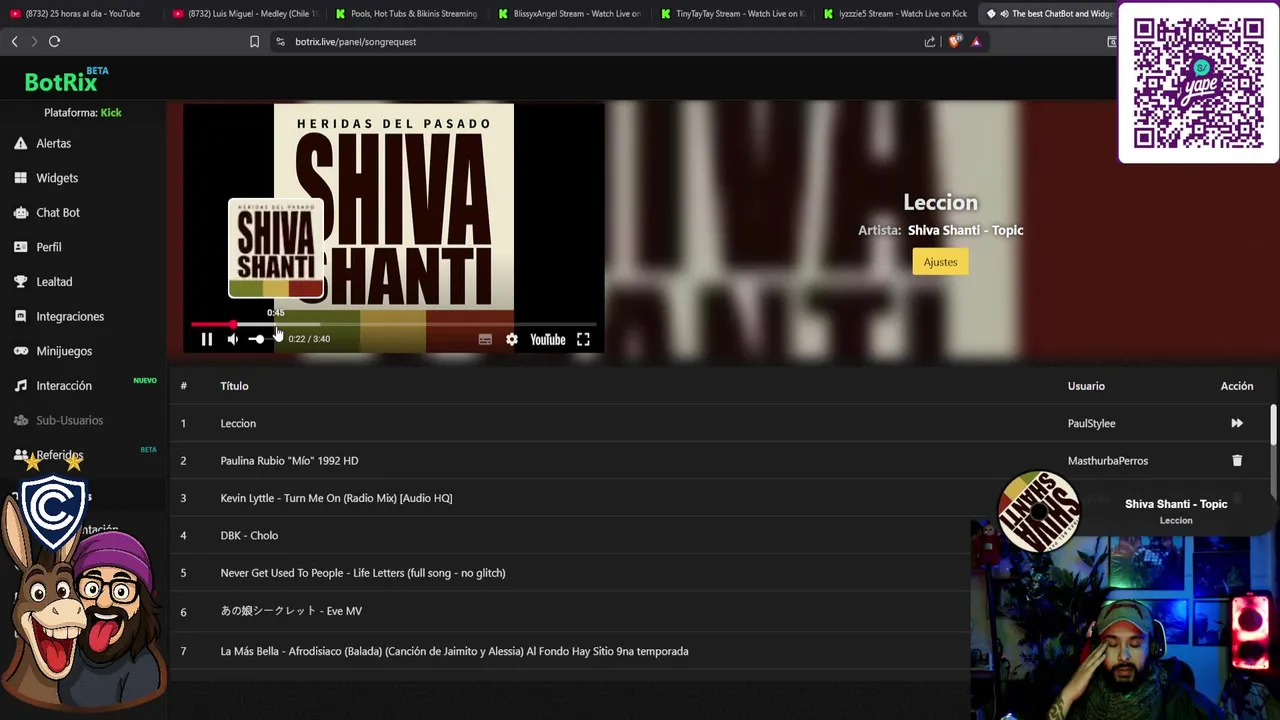The image size is (1280, 720).
Task: Adjust the video volume slider
Action: [262, 339]
